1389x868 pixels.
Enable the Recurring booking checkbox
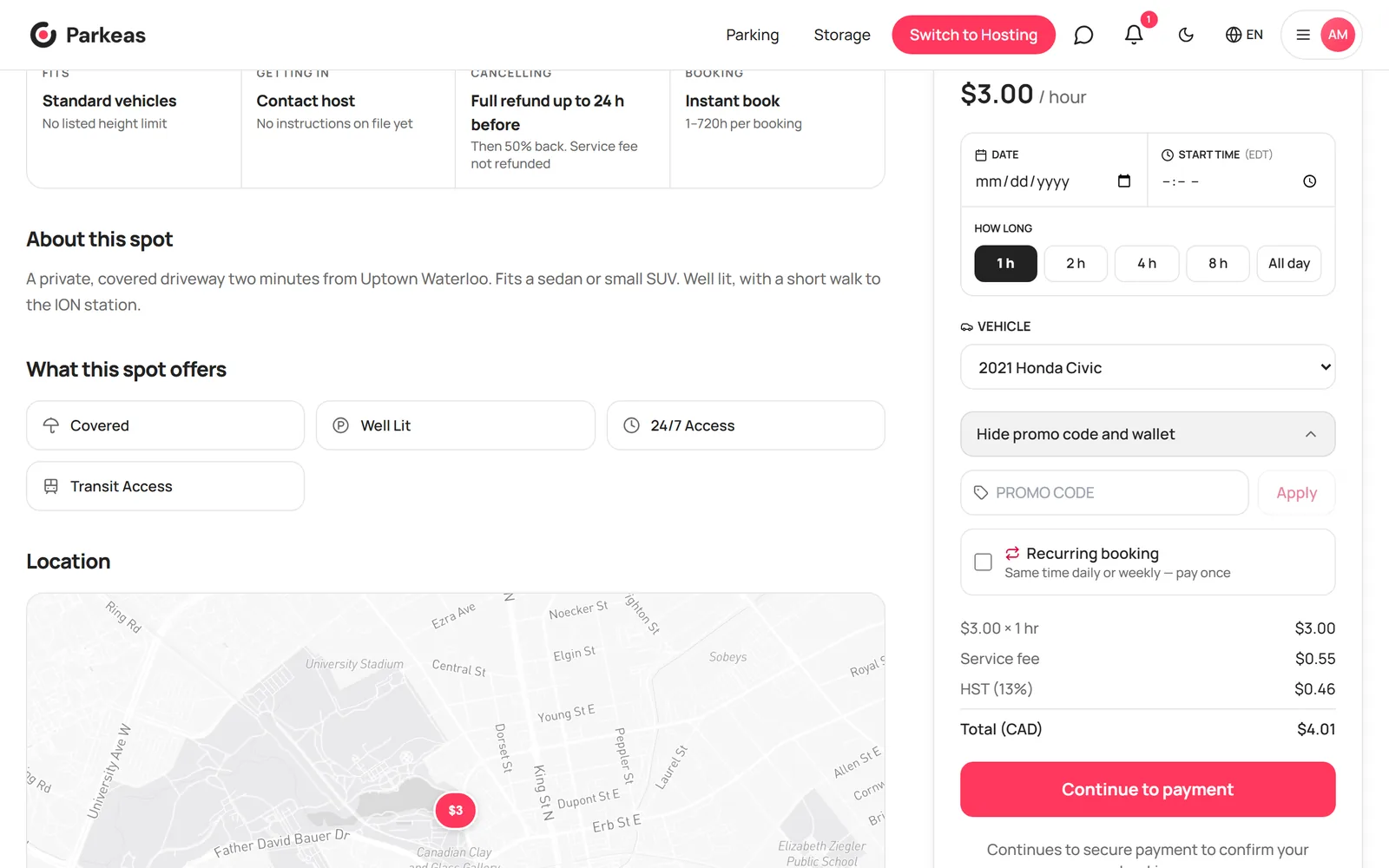pos(983,562)
